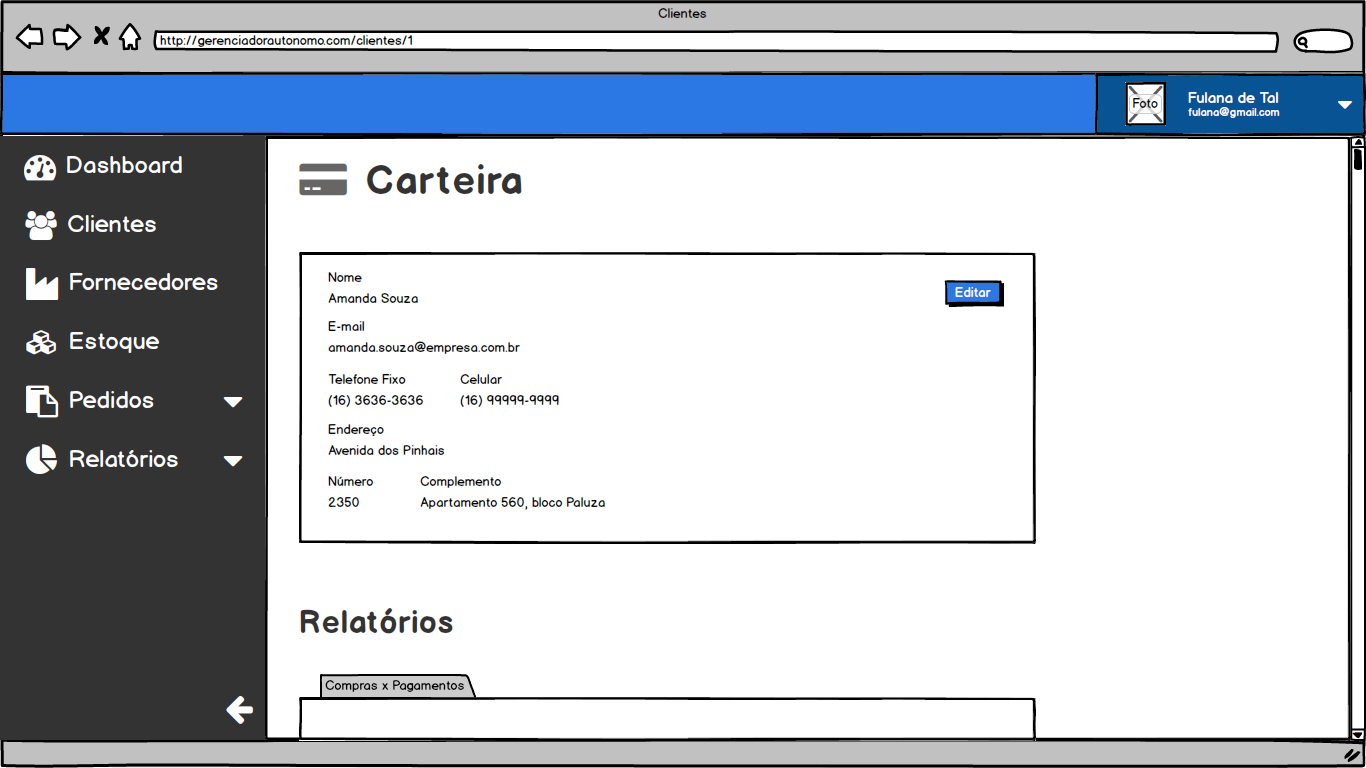1366x768 pixels.
Task: Click the browser back arrow
Action: click(x=30, y=38)
